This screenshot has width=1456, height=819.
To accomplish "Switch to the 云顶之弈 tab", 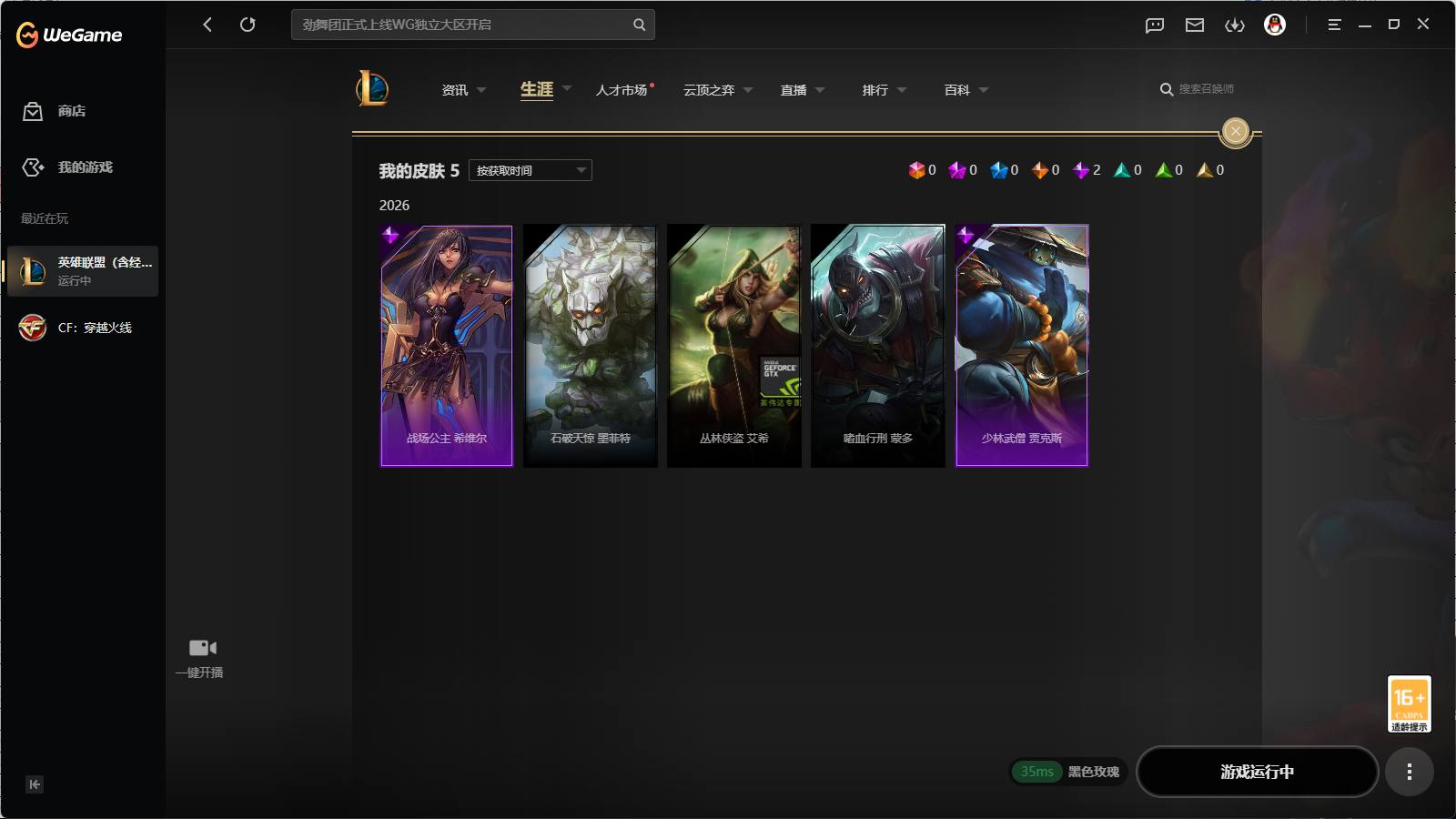I will point(709,90).
